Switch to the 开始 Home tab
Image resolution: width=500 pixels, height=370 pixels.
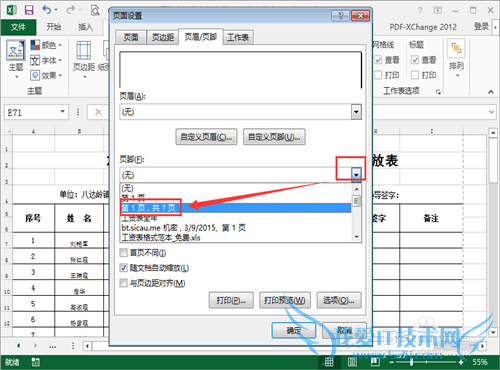coord(54,27)
